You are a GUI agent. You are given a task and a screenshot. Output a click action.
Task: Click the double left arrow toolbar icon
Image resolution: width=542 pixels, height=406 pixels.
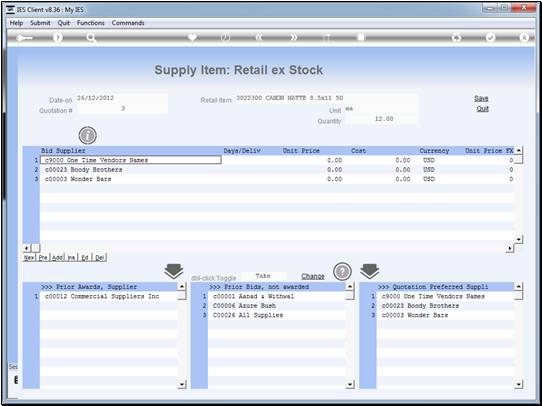click(259, 38)
